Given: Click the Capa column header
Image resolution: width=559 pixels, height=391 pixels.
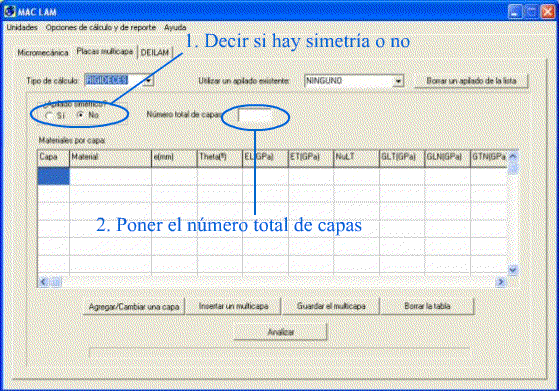Looking at the screenshot, I should (53, 158).
